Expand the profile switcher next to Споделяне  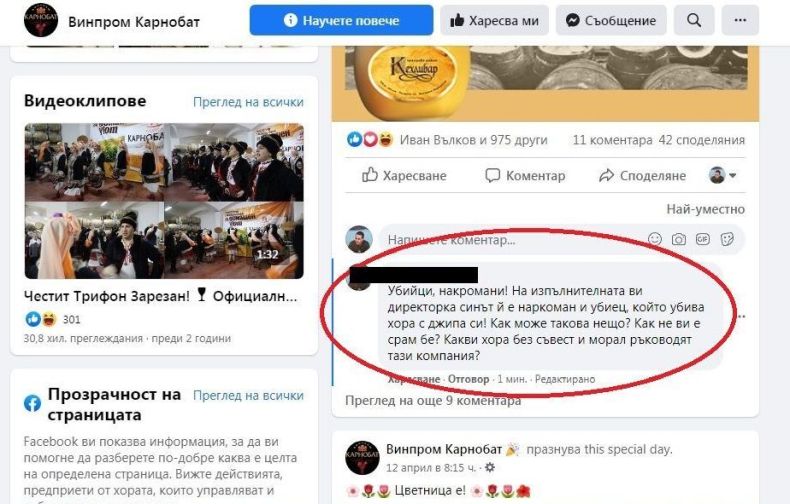point(722,175)
